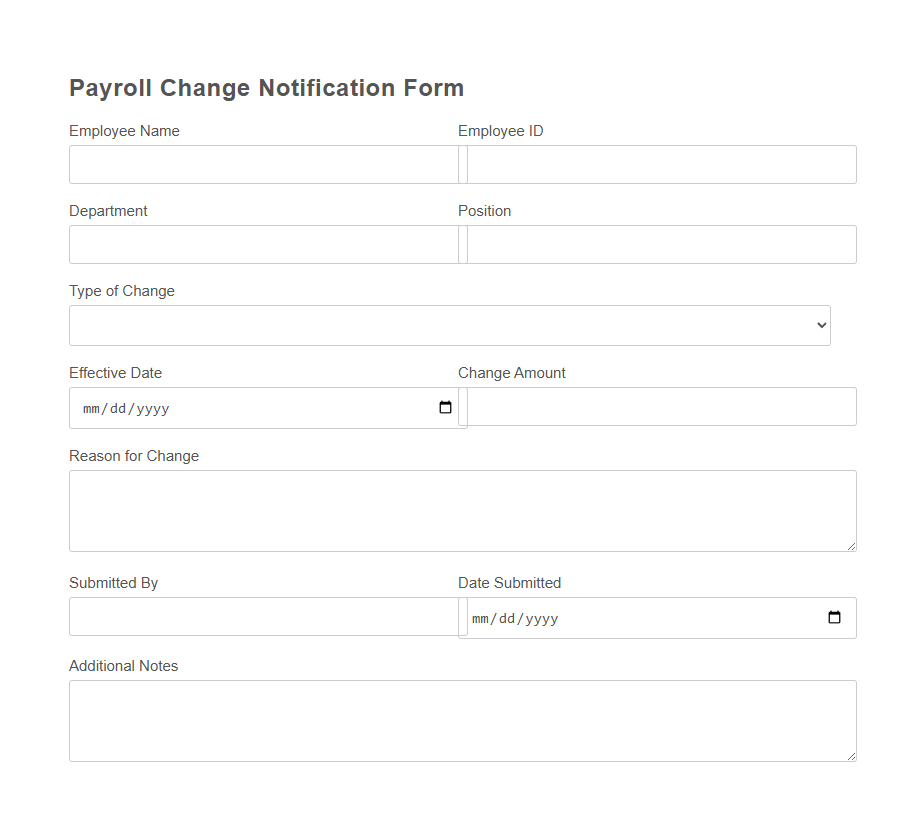Expand the Reason for Change resize handle
Viewport: 900px width, 820px height.
(852, 546)
